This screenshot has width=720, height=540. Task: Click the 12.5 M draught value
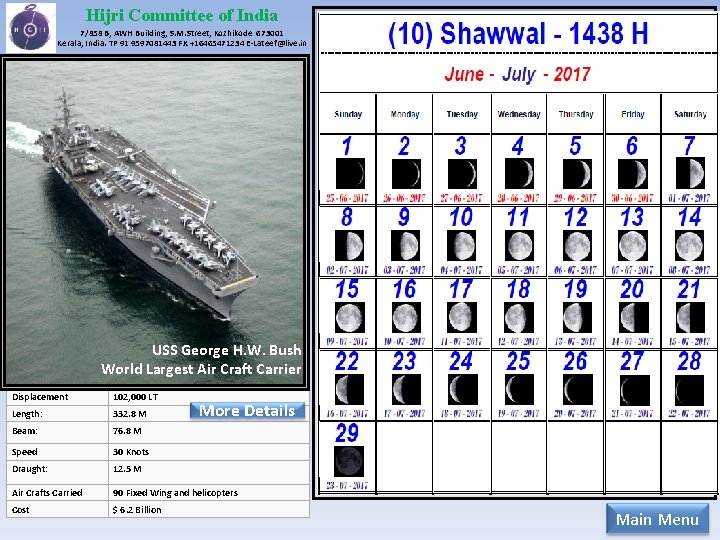(127, 469)
